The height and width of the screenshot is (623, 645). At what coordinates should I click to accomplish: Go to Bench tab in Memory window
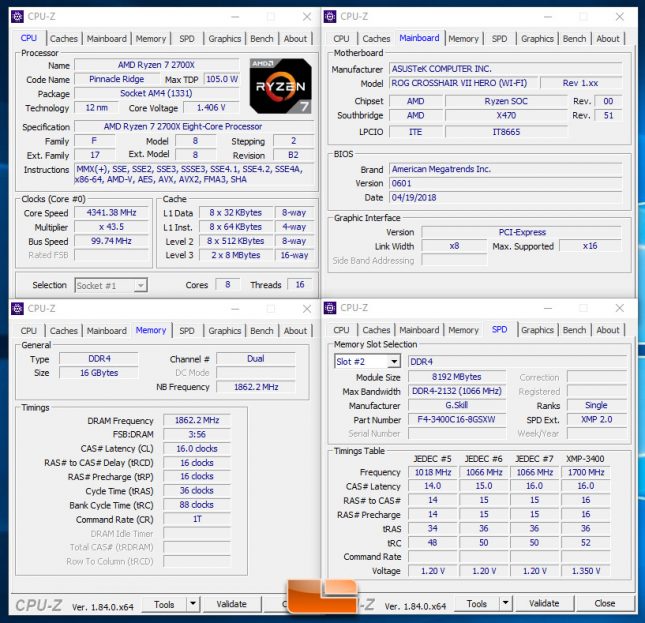tap(262, 331)
